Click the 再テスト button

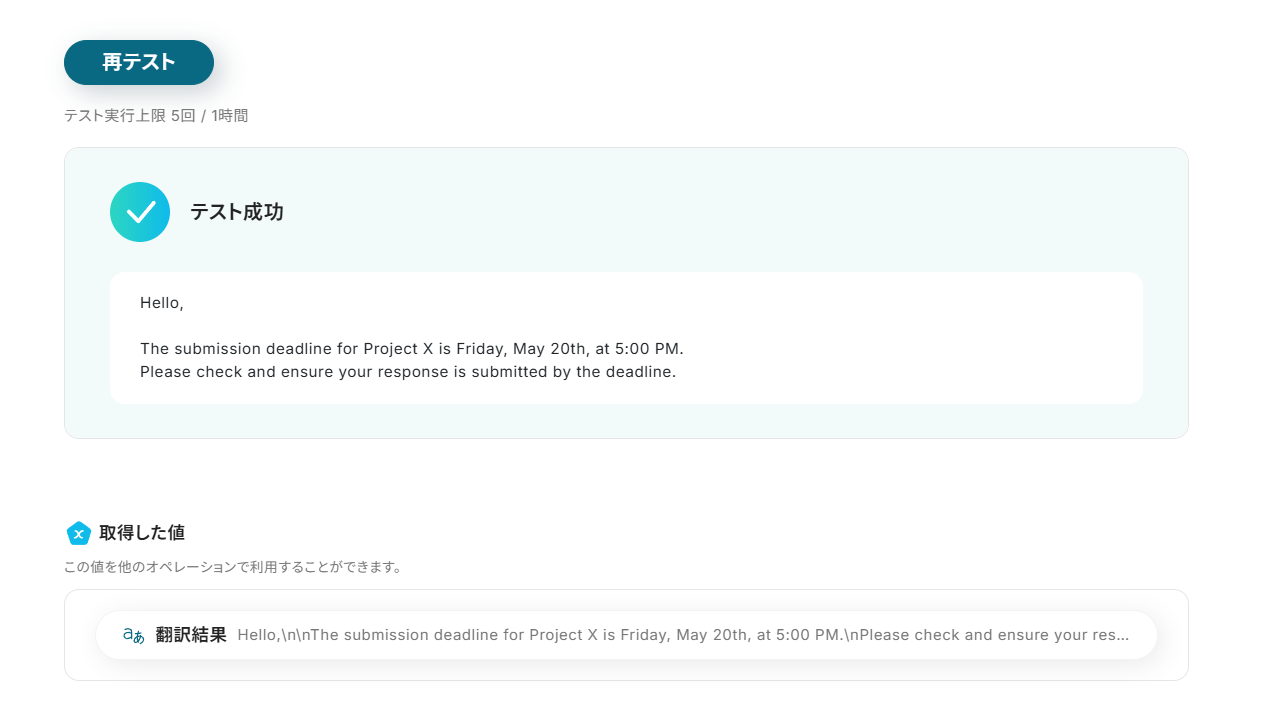pos(139,62)
